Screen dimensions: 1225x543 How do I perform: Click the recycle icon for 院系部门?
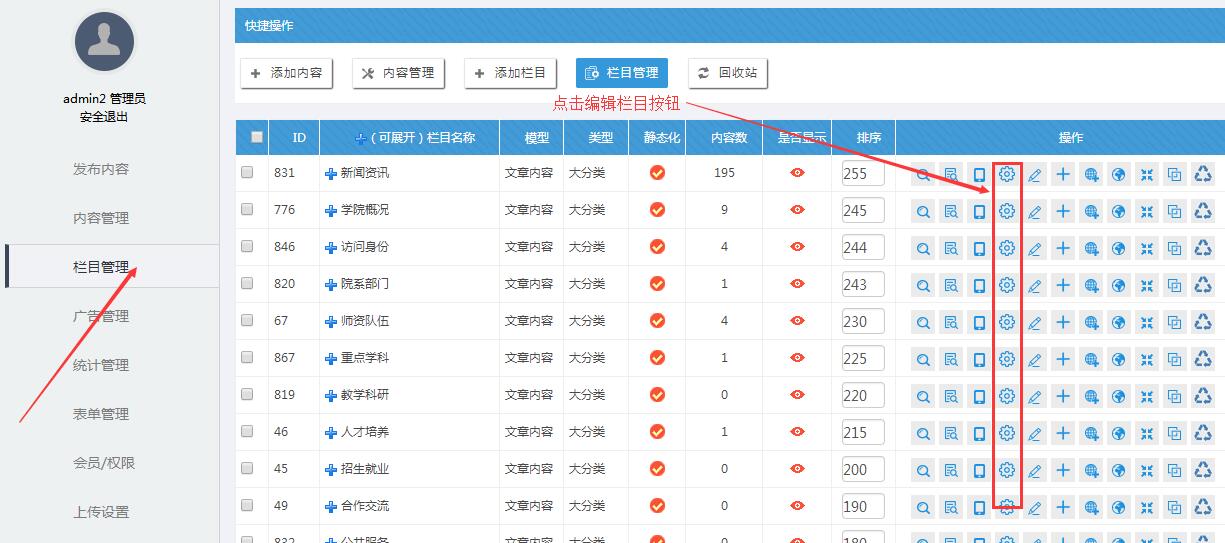[1203, 285]
